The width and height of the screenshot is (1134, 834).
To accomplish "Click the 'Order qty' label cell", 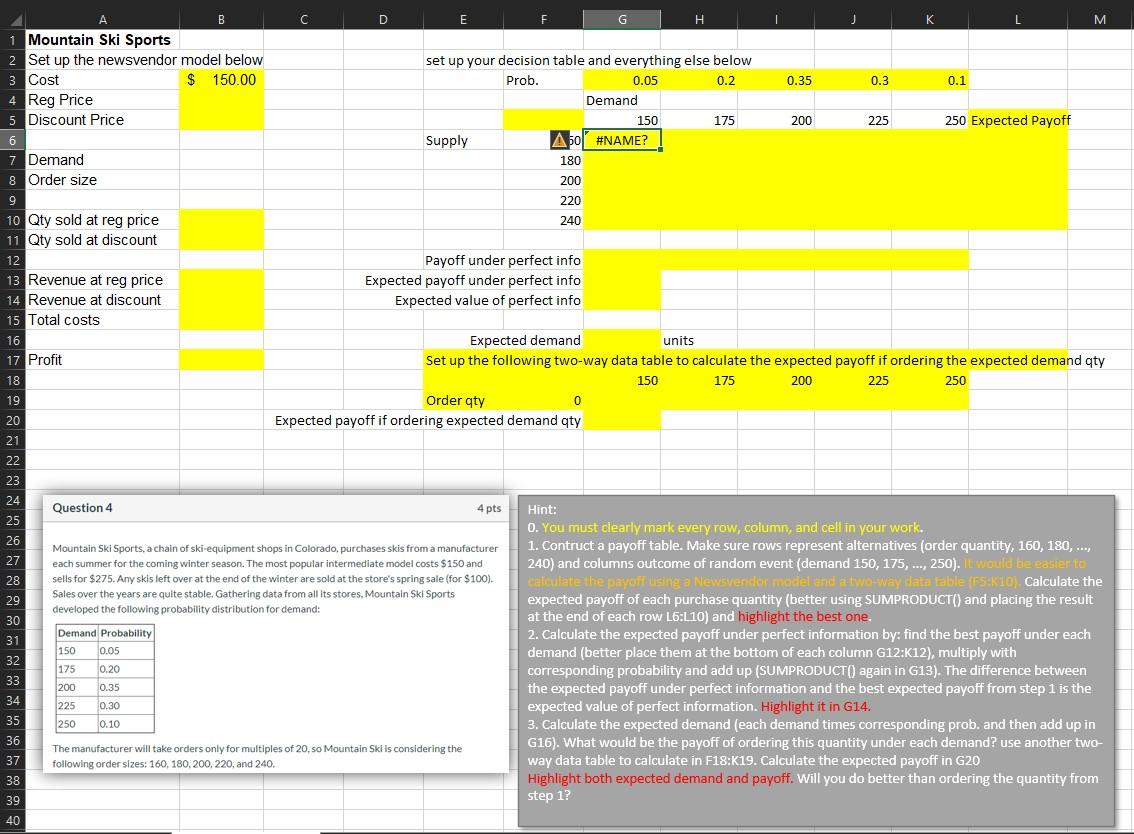I will tap(464, 400).
